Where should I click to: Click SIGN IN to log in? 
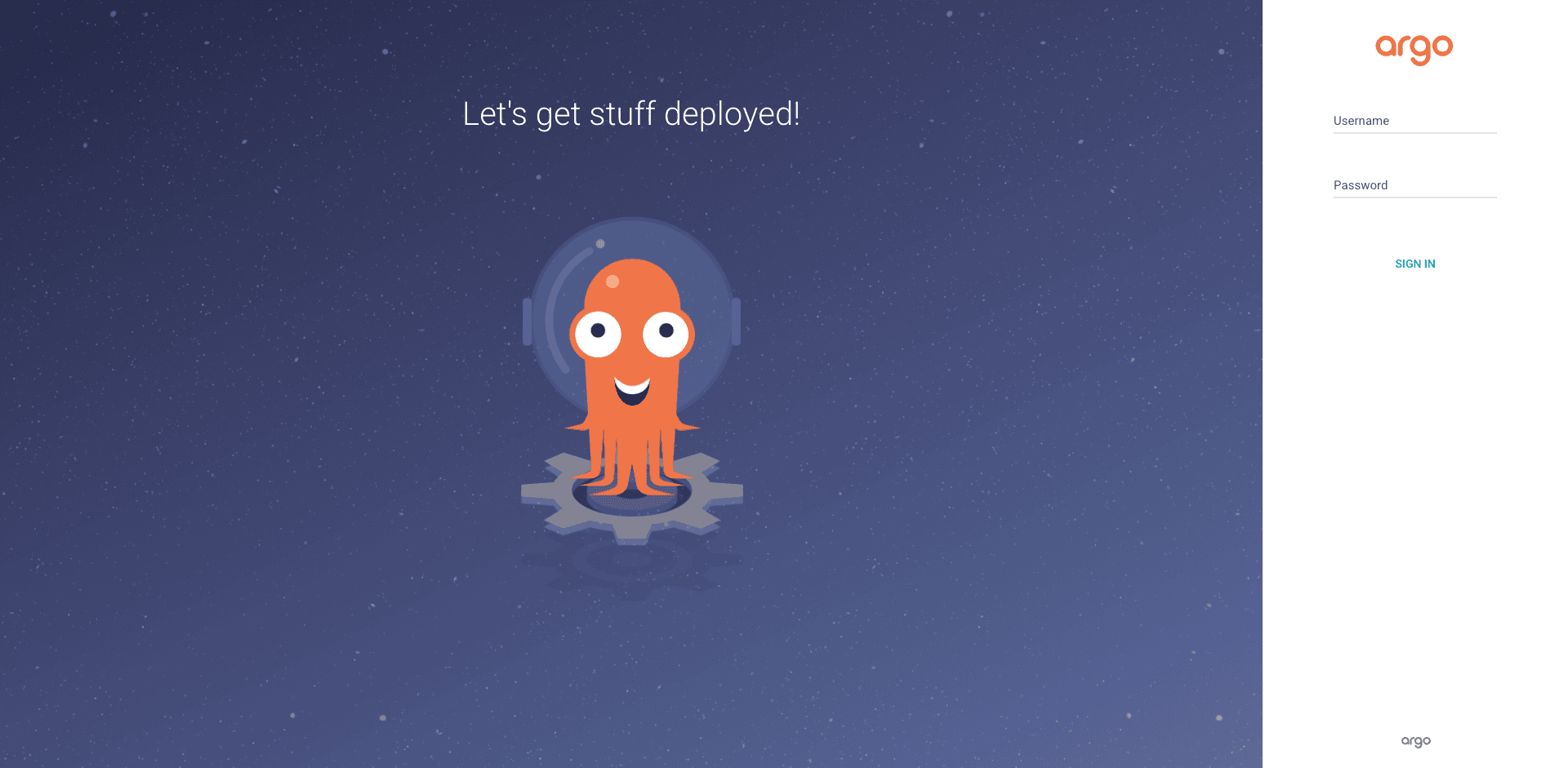(x=1414, y=263)
